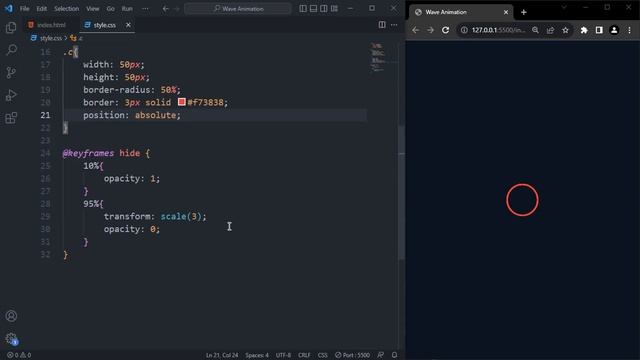Screen dimensions: 640x360
Task: Switch to the index.html tab
Action: pos(47,25)
